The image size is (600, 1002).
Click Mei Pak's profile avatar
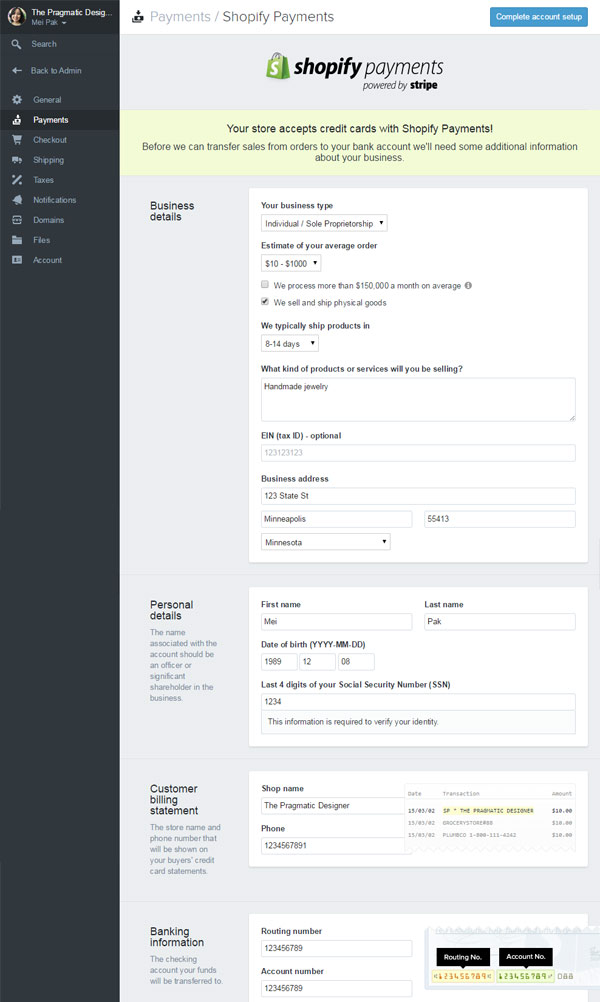(x=16, y=16)
